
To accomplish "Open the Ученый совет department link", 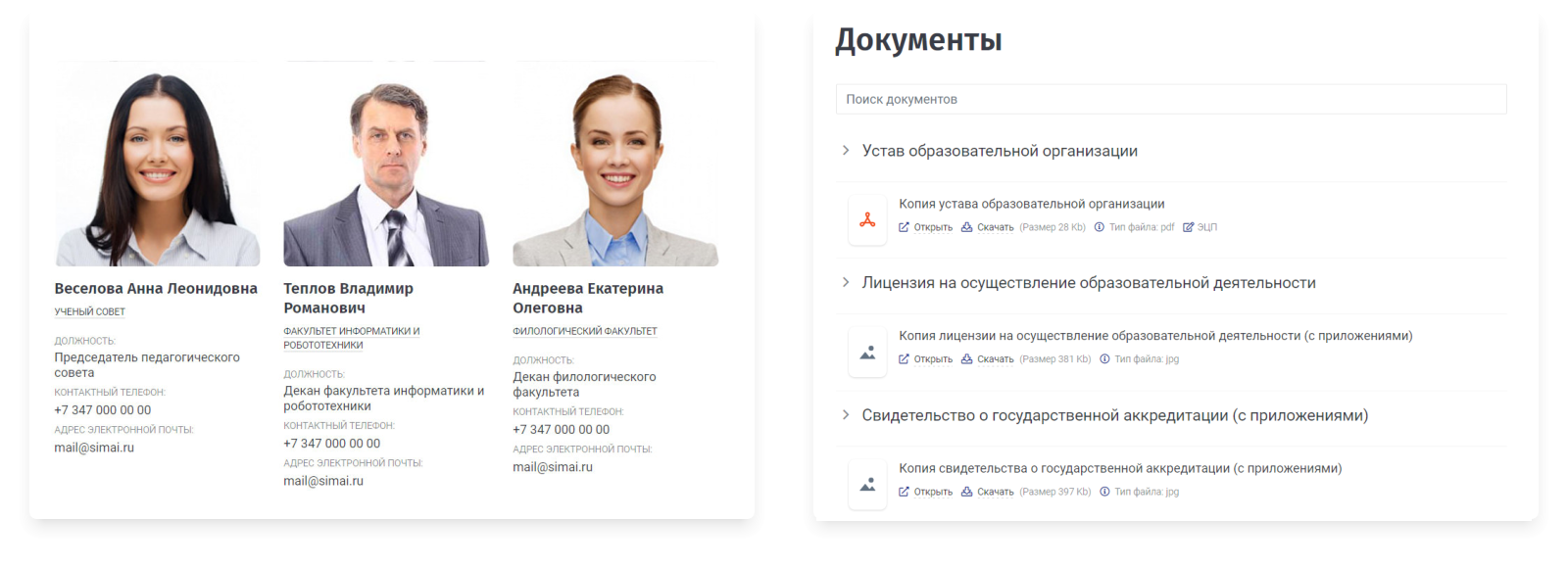I will (x=90, y=311).
